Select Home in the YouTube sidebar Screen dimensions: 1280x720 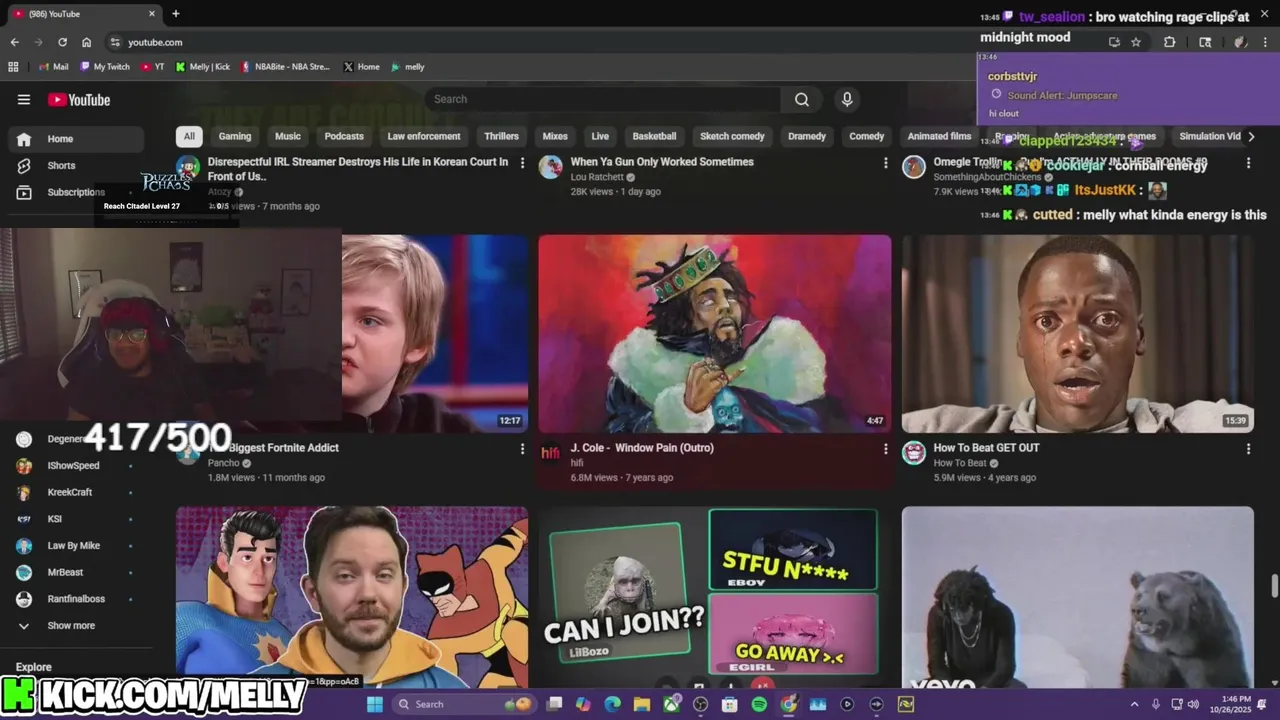click(x=75, y=139)
